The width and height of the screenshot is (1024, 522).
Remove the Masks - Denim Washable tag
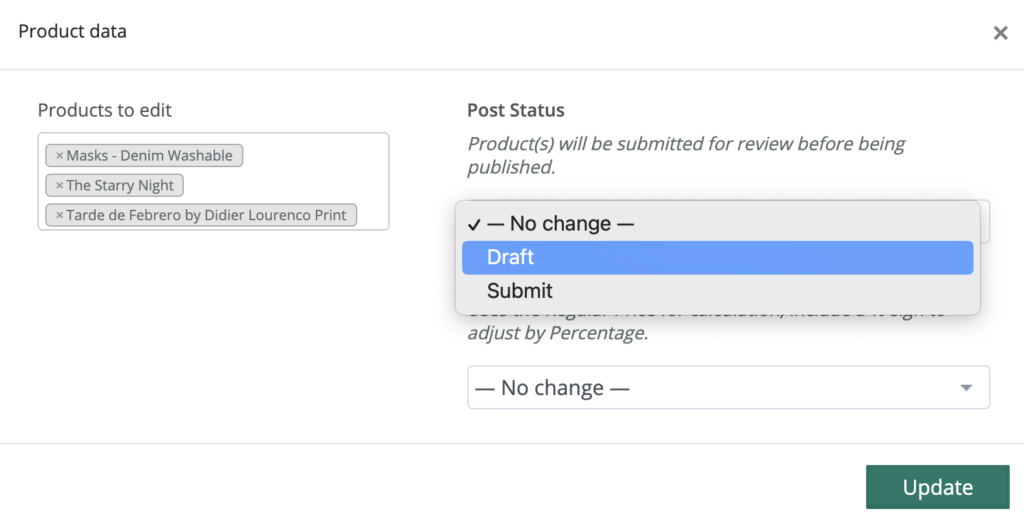tap(59, 156)
